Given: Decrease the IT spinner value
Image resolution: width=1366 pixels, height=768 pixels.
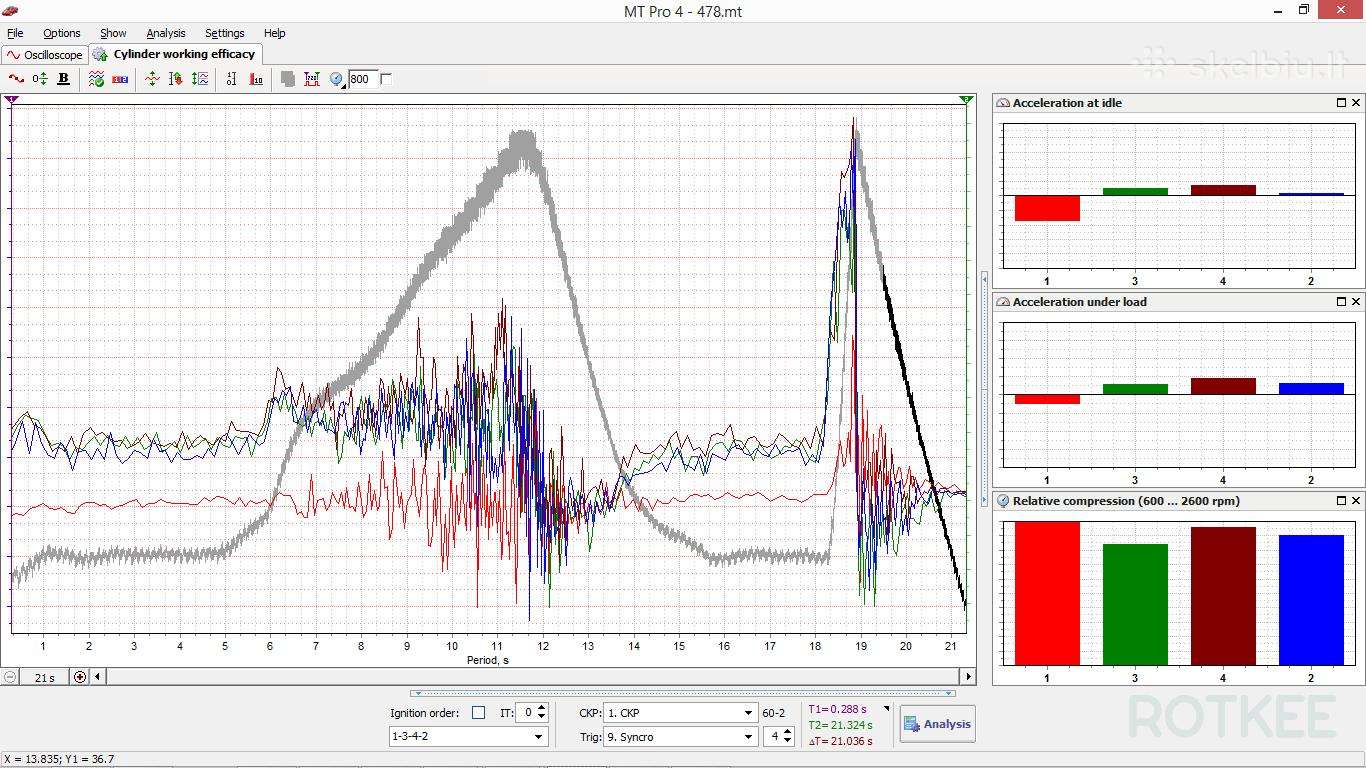Looking at the screenshot, I should 542,717.
